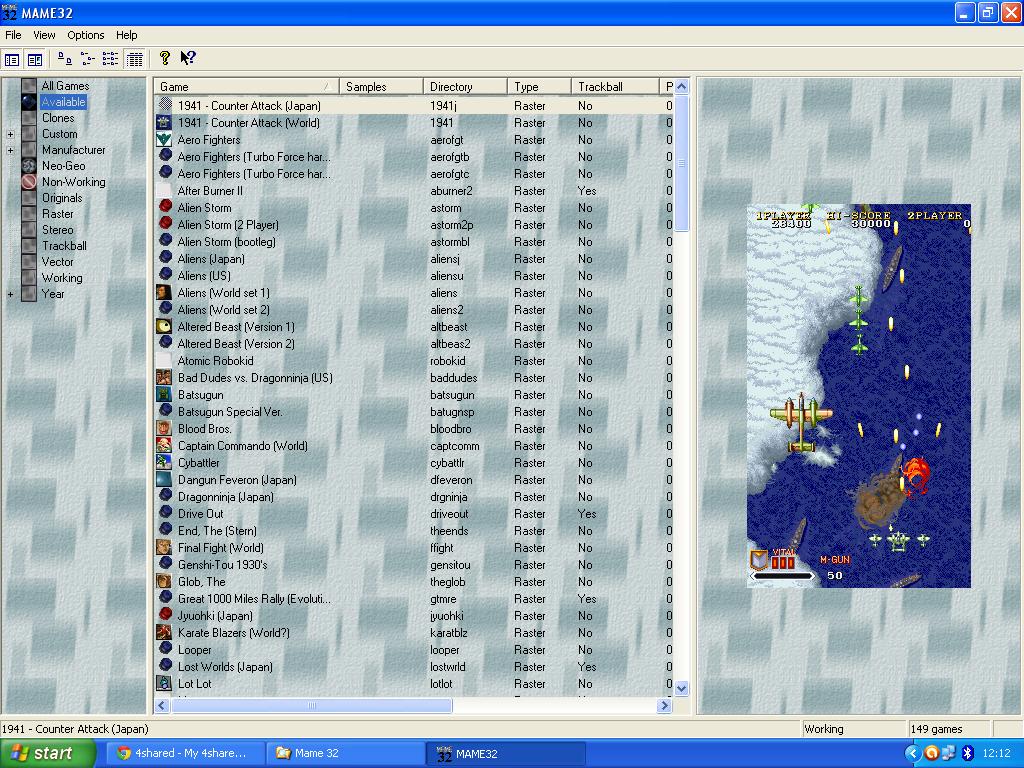The height and width of the screenshot is (768, 1024).
Task: Click the Final Fight (World) game icon
Action: point(164,547)
